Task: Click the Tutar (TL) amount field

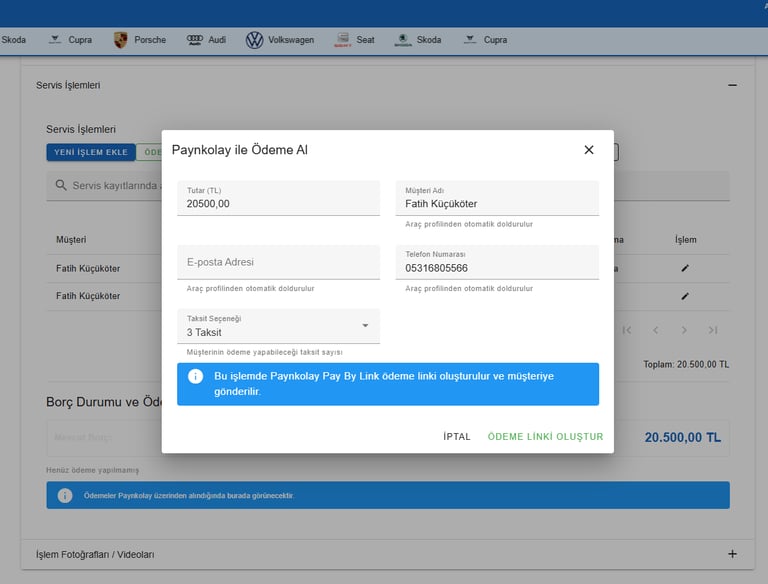Action: coord(278,198)
